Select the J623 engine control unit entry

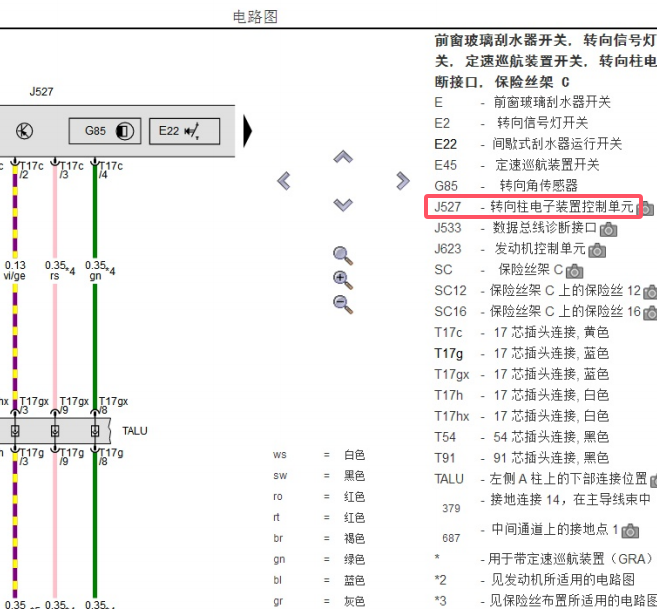pyautogui.click(x=510, y=249)
